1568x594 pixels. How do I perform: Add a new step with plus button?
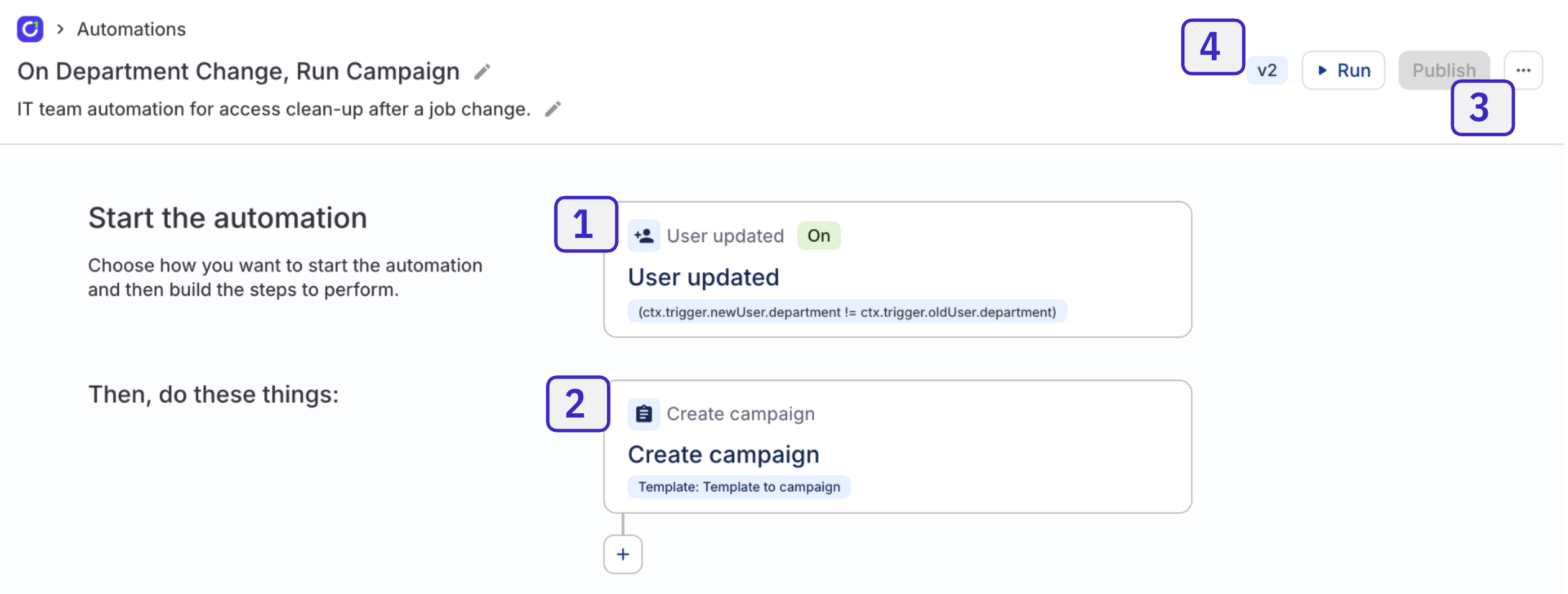622,554
